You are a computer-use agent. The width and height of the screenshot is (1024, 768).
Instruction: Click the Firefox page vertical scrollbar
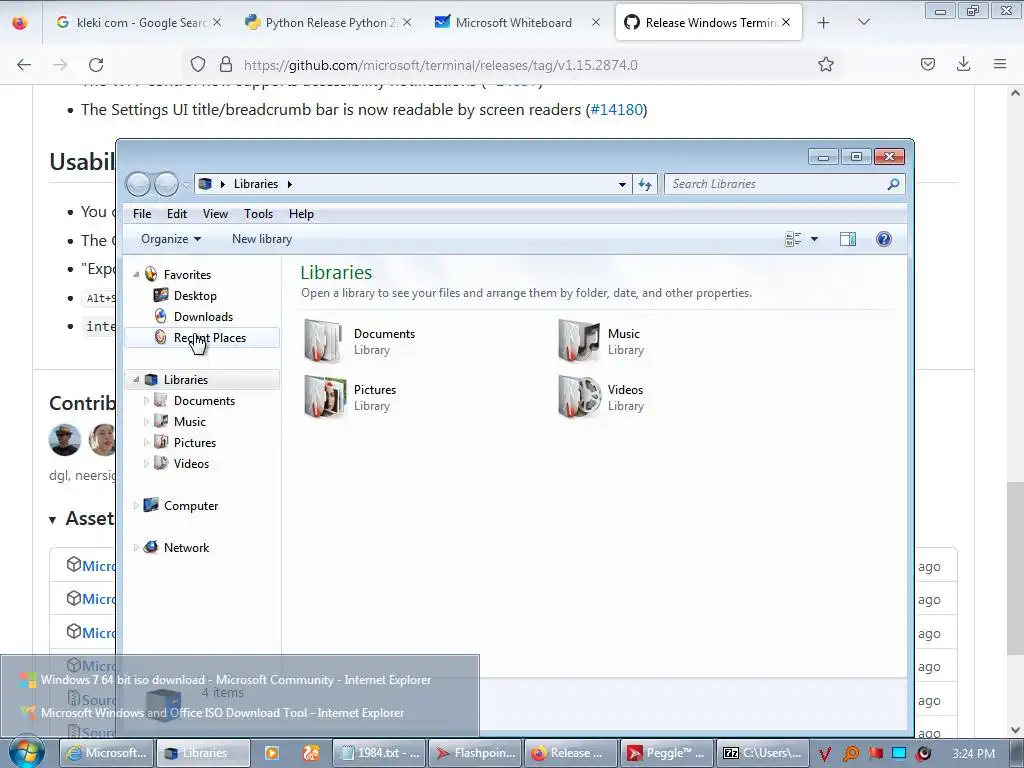1015,567
